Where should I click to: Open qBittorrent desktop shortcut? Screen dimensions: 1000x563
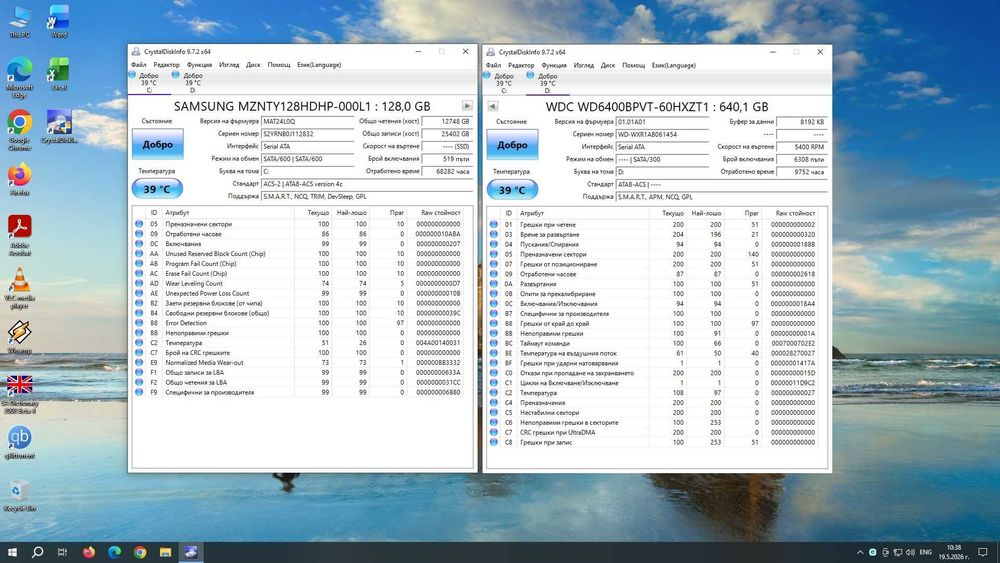[19, 442]
